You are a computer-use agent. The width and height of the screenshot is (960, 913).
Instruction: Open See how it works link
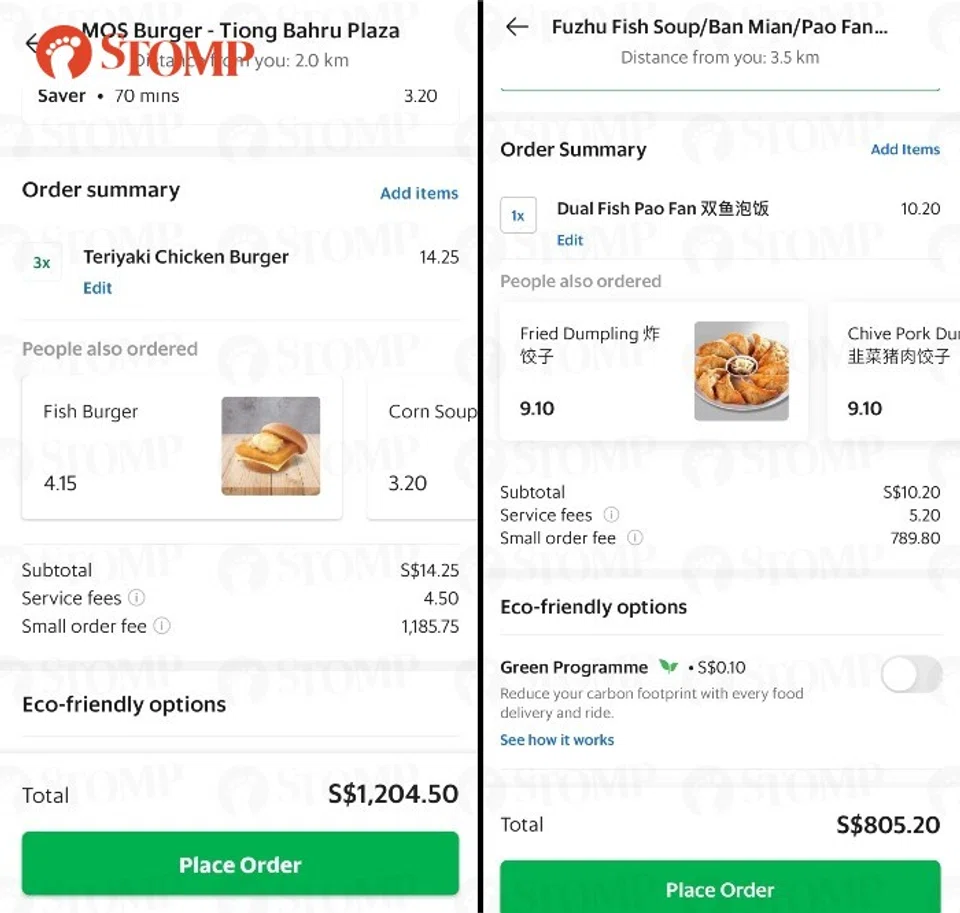pyautogui.click(x=557, y=740)
